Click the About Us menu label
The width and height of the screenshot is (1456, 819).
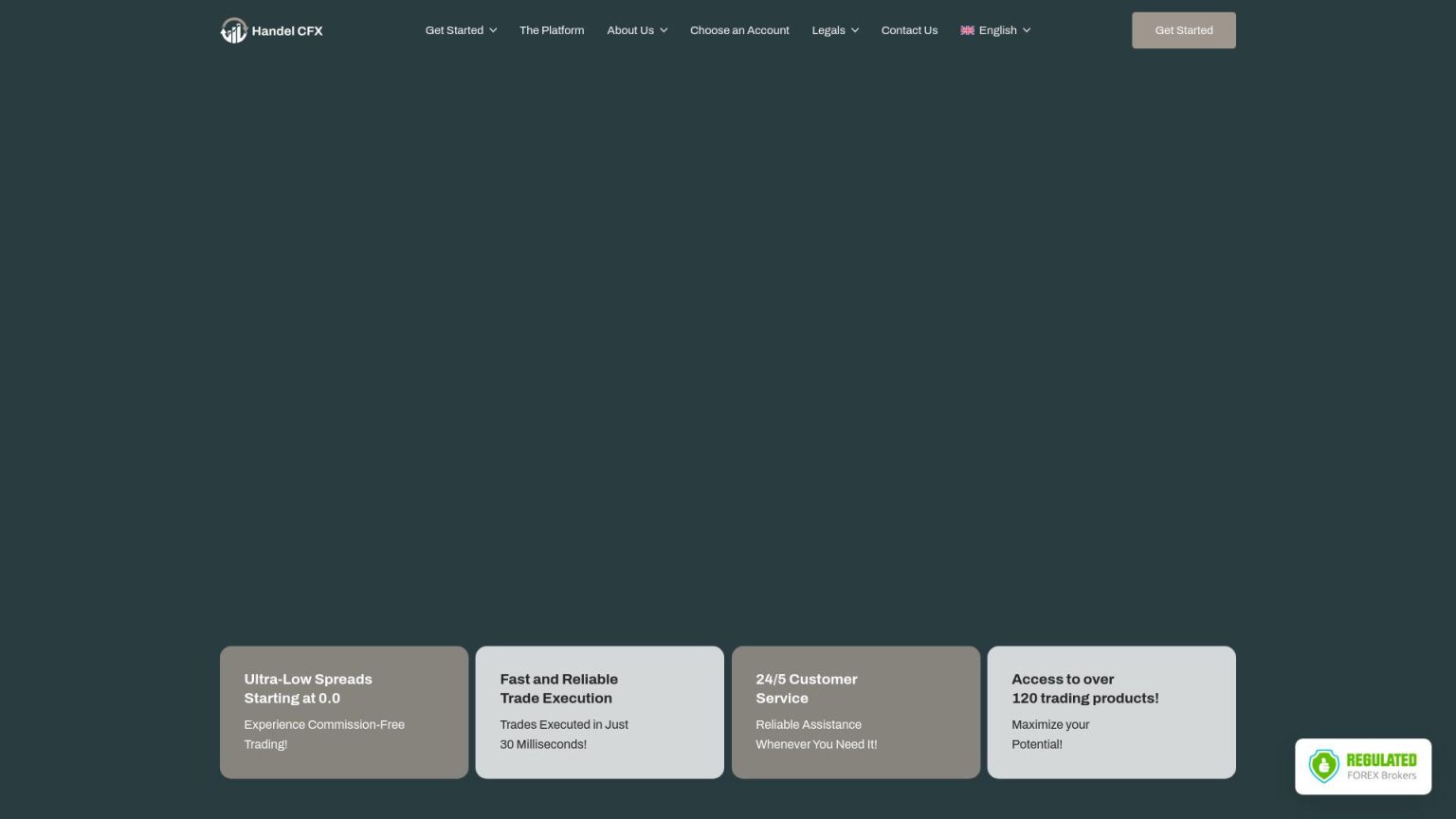point(630,30)
